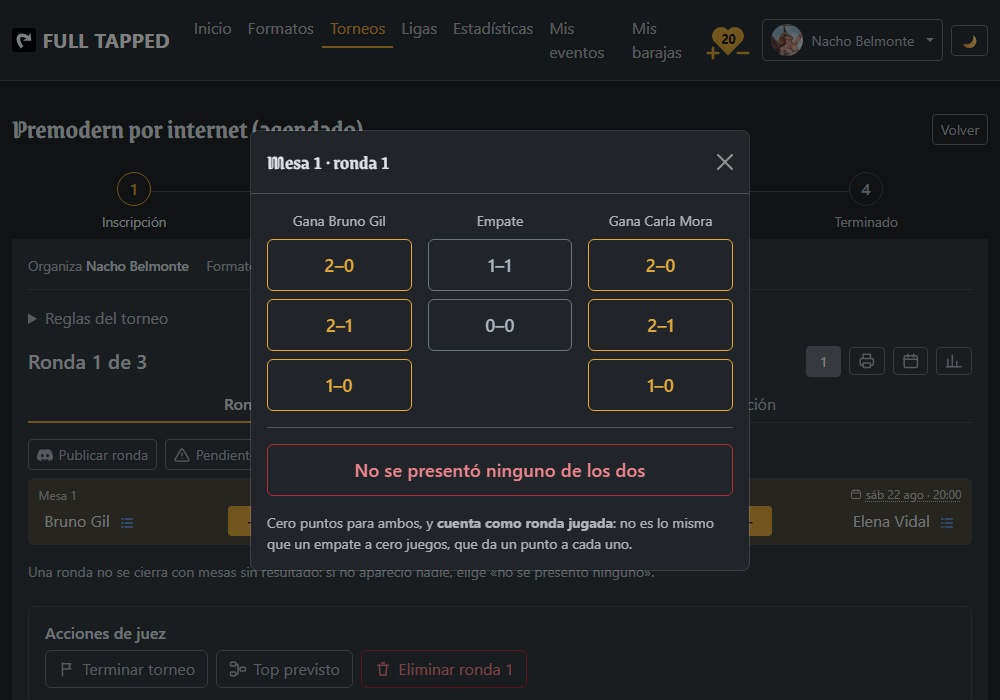Screen dimensions: 1000x700
Task: Click Publicar ronda button
Action: tap(92, 455)
